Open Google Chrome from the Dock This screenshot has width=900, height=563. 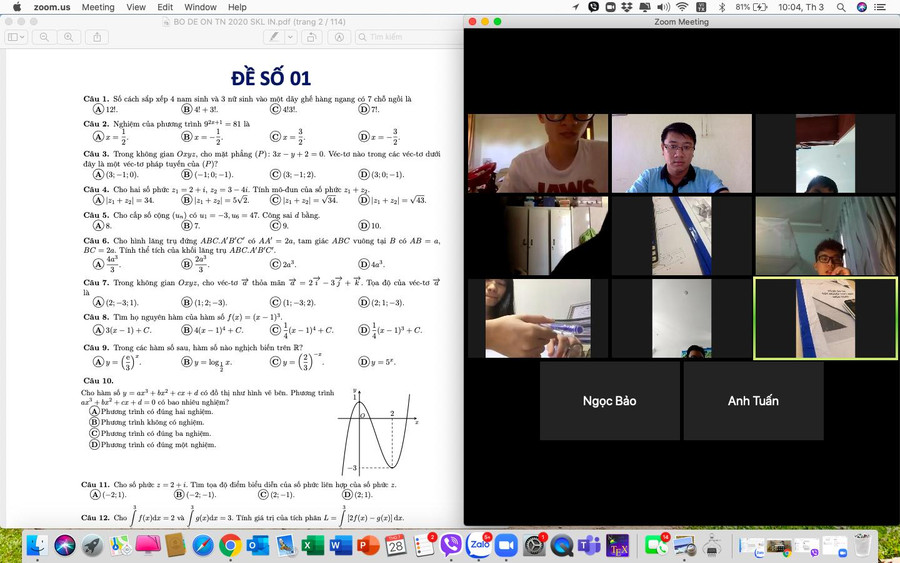pos(229,545)
